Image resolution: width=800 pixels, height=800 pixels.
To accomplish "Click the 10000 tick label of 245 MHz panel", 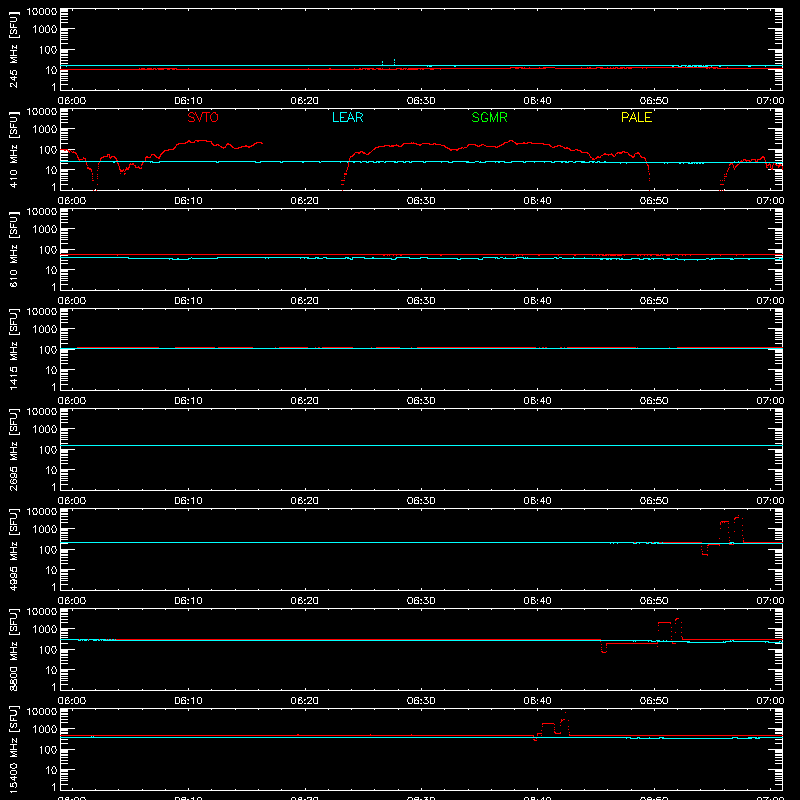I will (42, 12).
